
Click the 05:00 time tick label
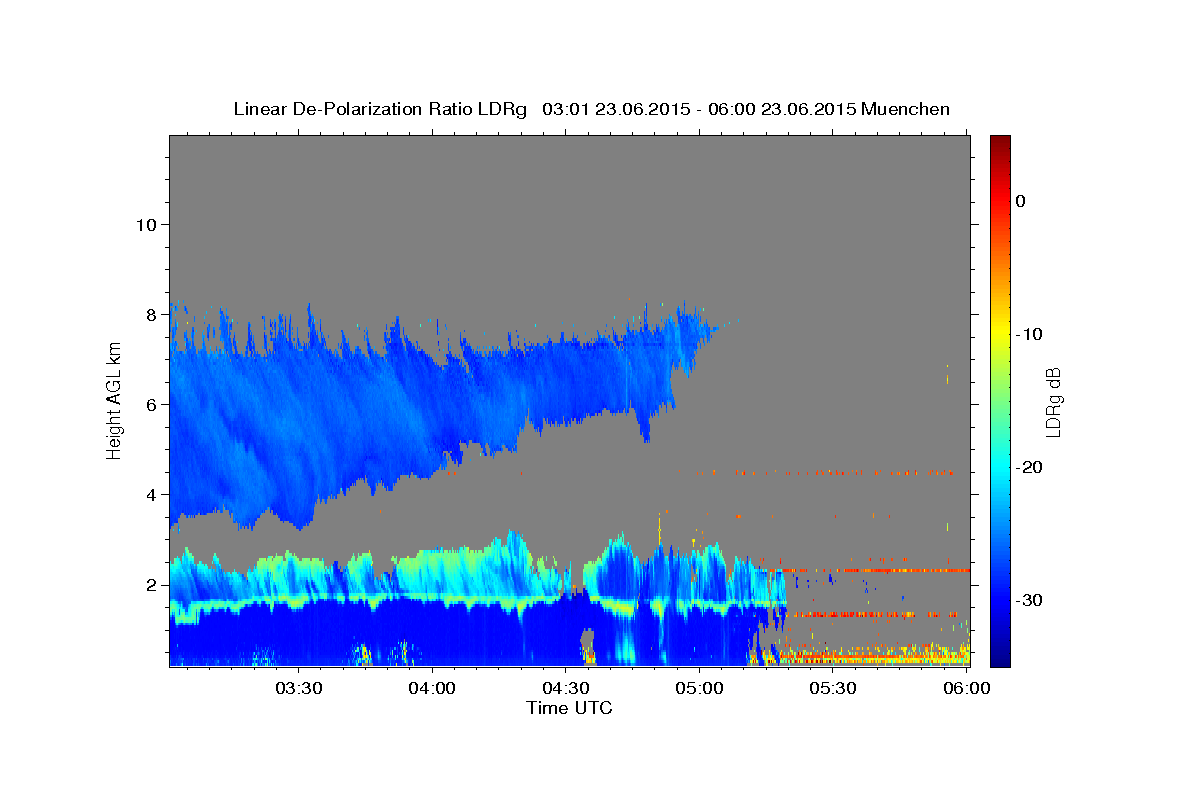[699, 688]
